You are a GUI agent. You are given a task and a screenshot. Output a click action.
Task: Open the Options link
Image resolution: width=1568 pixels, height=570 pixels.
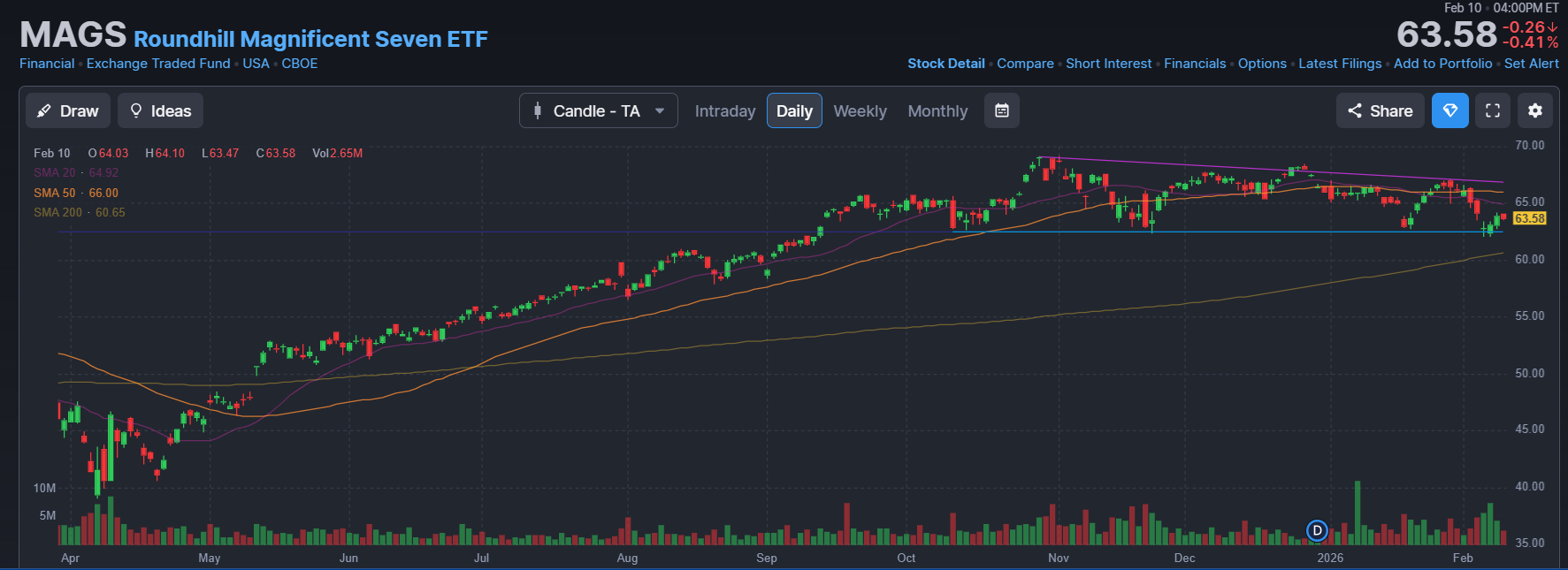(x=1262, y=64)
